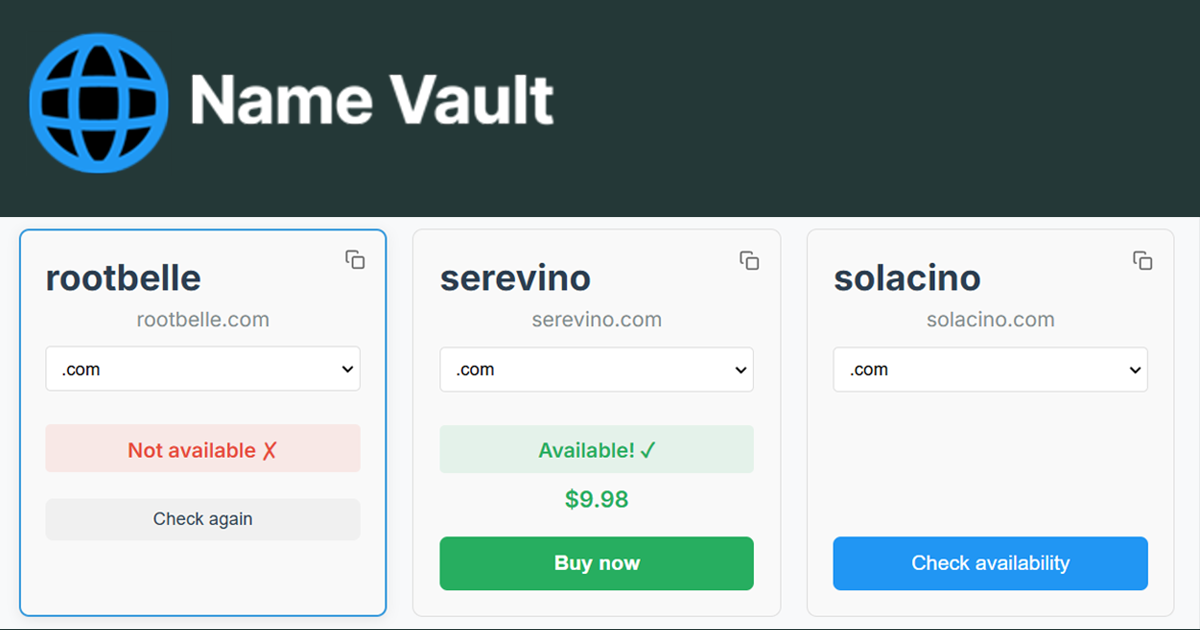Check availability of solacino.com
The image size is (1200, 630).
point(990,563)
